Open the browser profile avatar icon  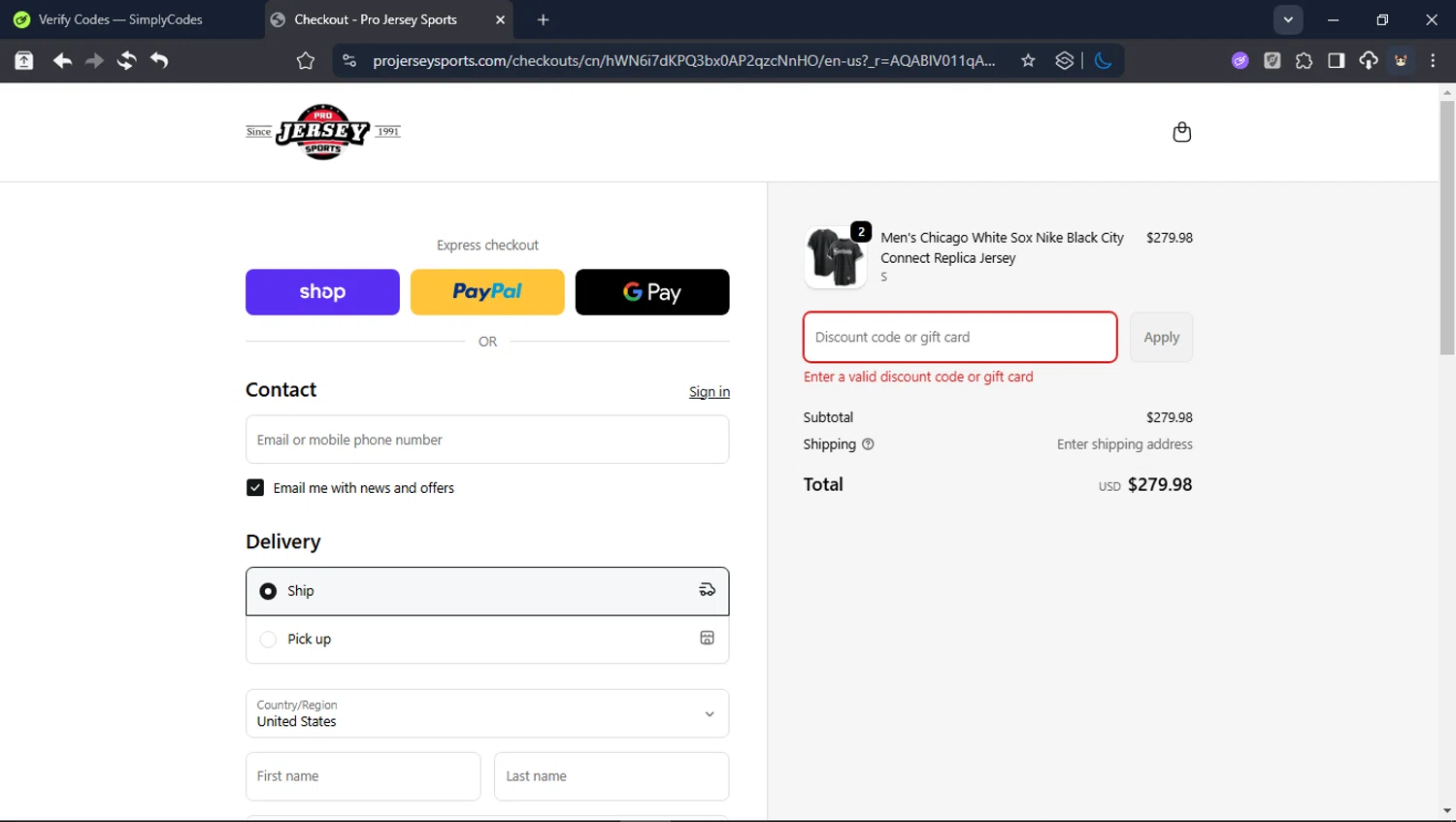1401,60
